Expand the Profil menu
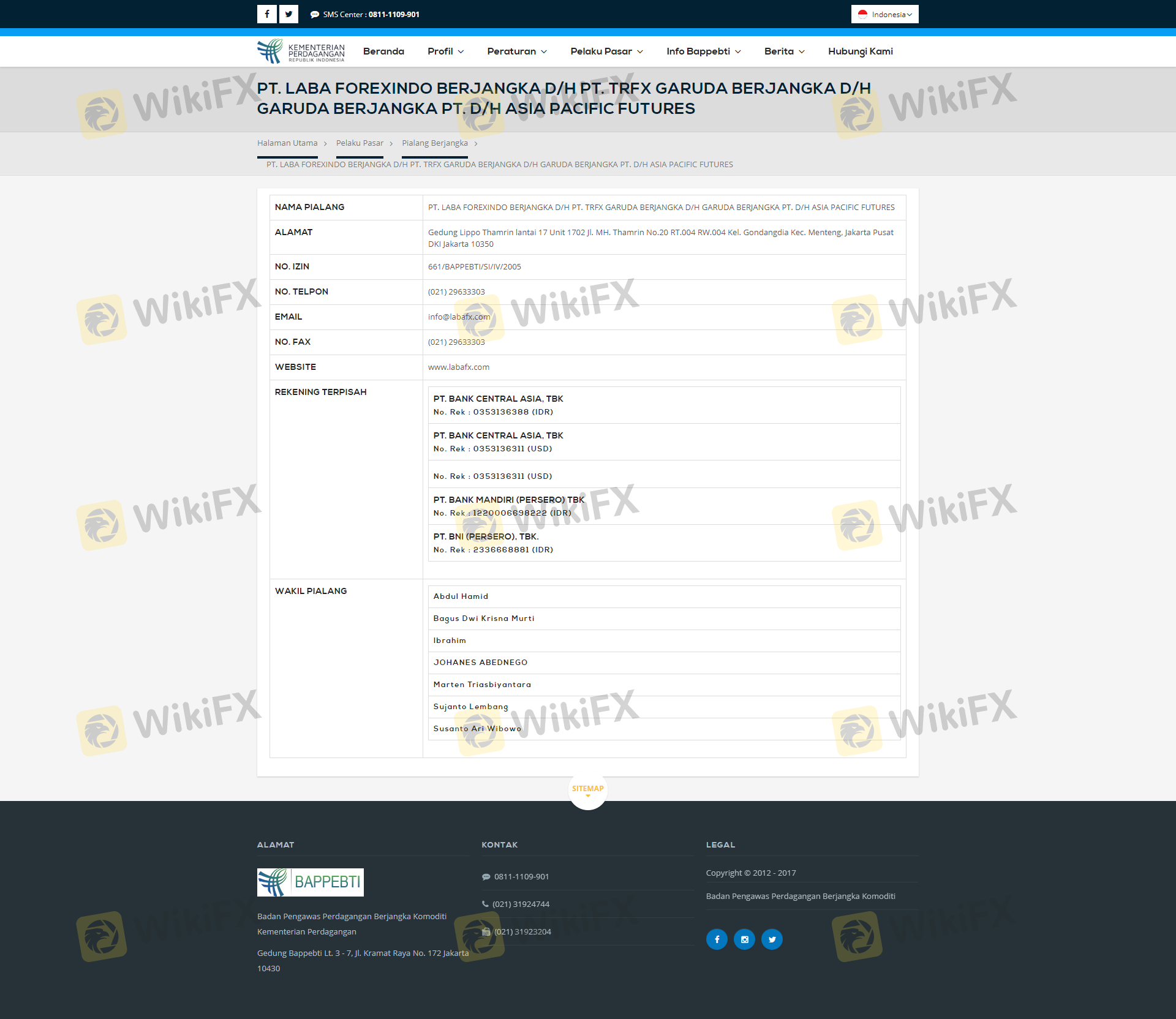Screen dimensions: 1176x1019 coord(445,51)
